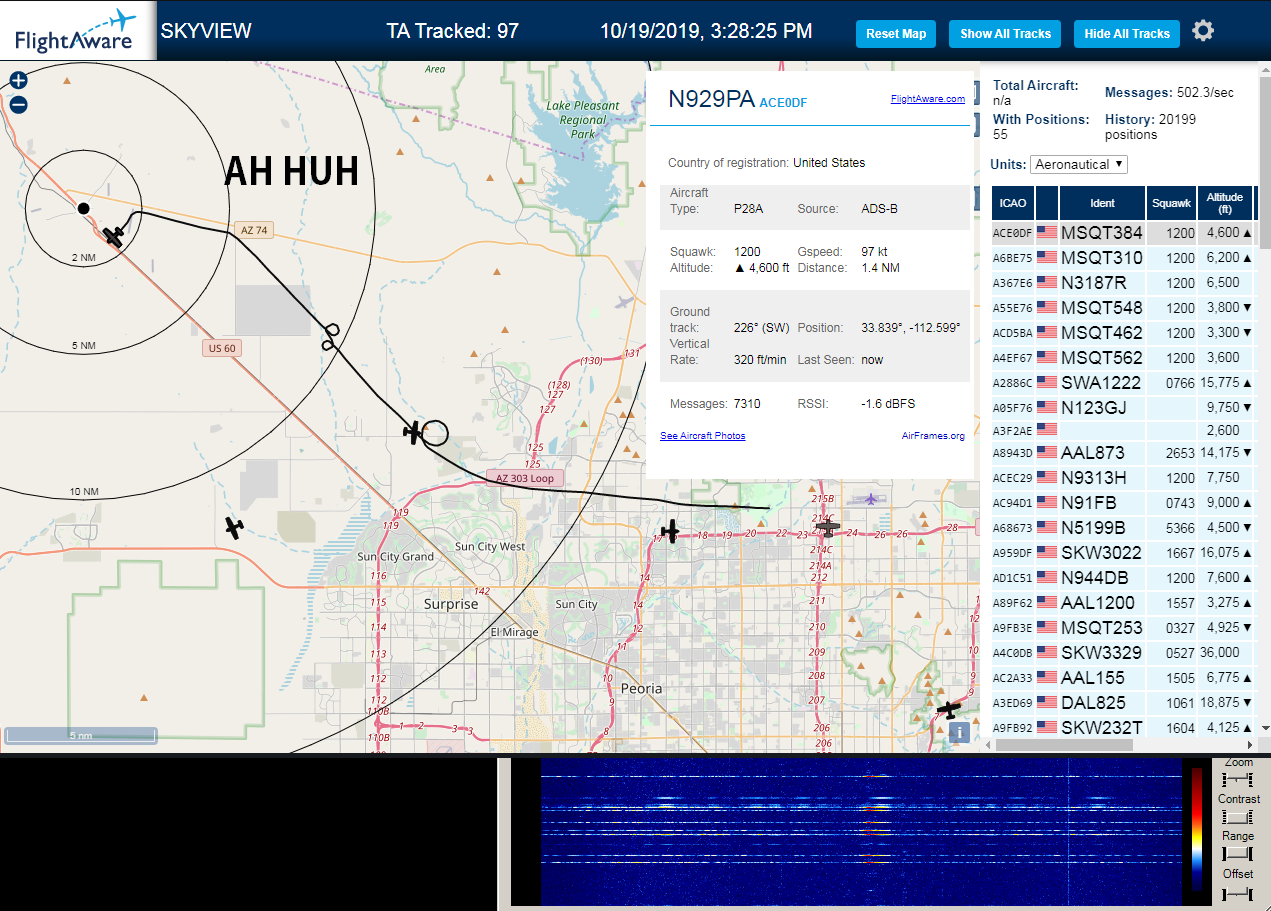Sort table by Ident column header
Screen dimensions: 1271x911
tap(1102, 203)
